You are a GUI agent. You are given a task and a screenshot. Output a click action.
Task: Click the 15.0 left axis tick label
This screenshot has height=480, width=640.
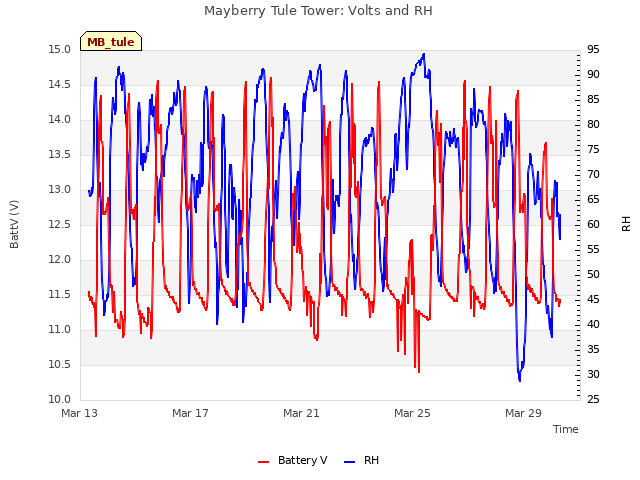60,49
